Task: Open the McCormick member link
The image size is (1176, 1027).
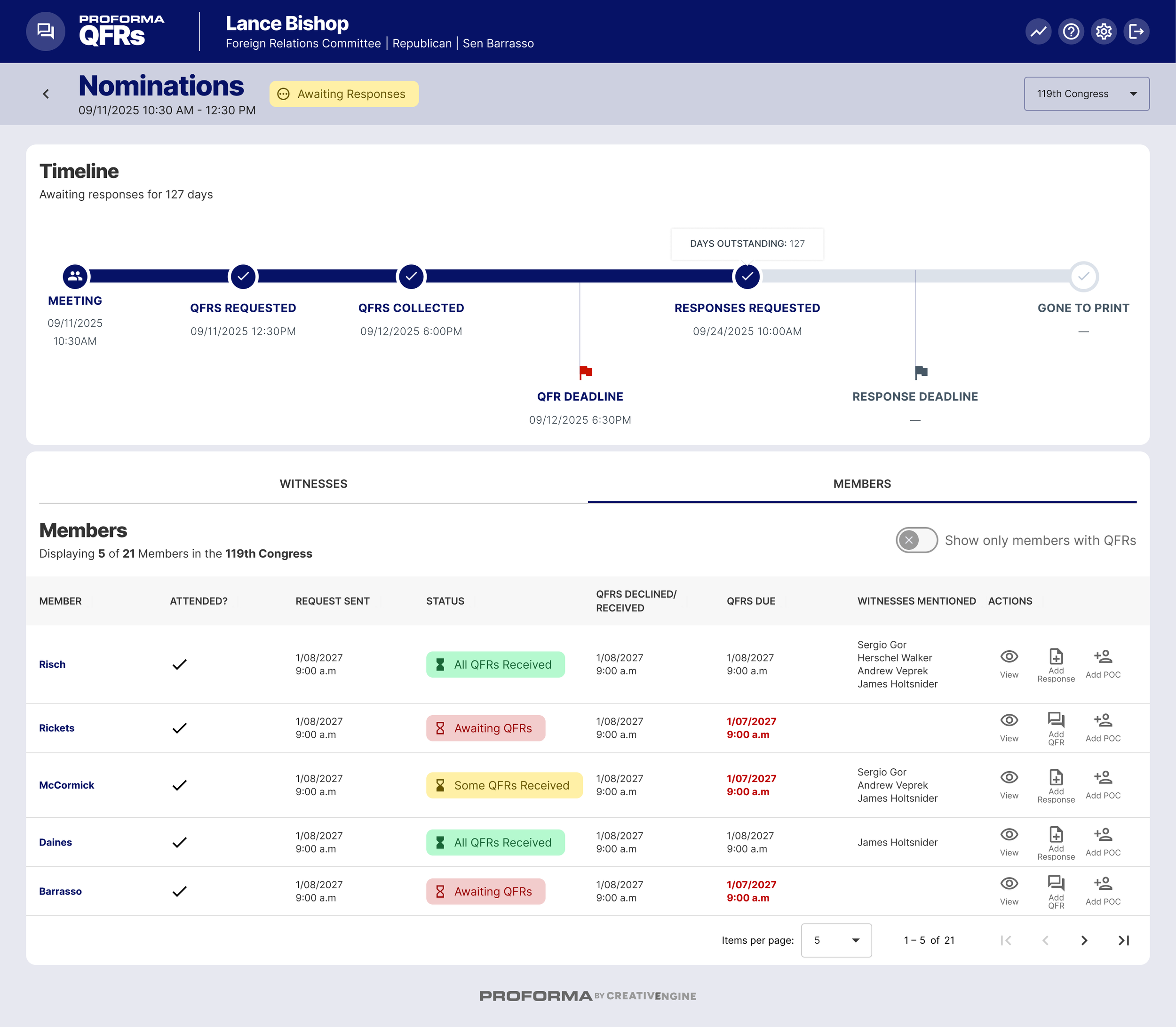Action: pyautogui.click(x=66, y=785)
